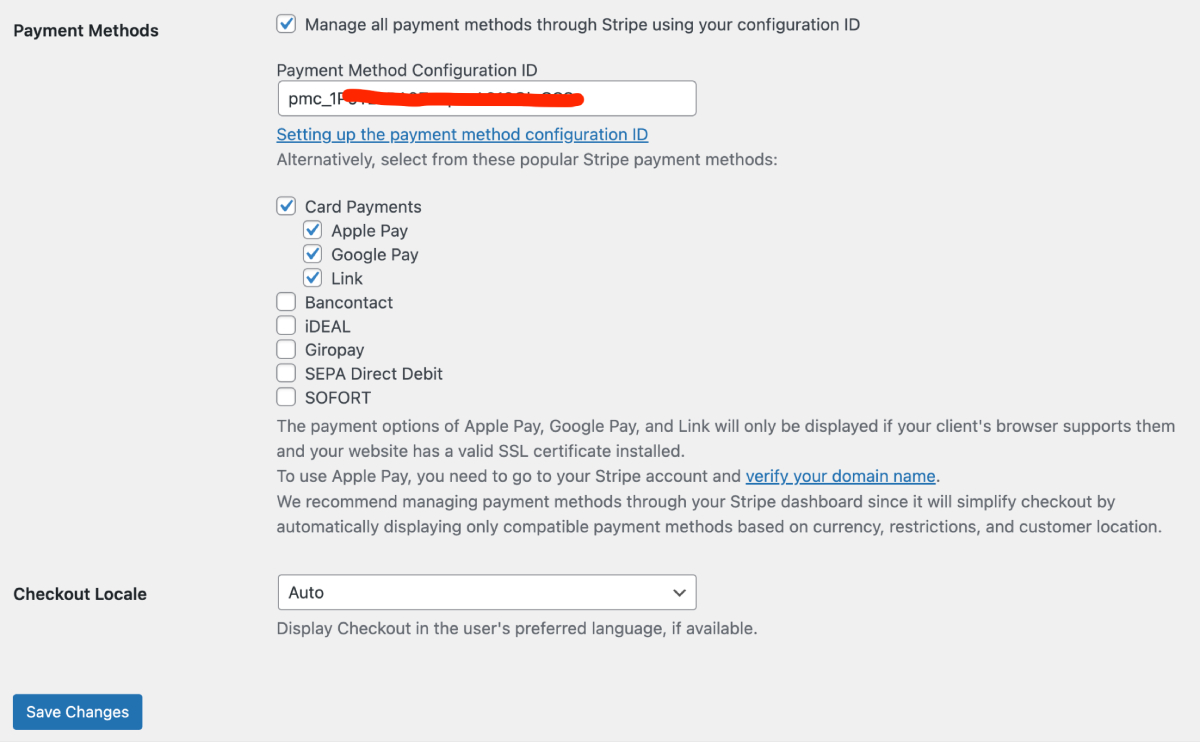
Task: Click the SEPA Direct Debit label
Action: pos(374,374)
